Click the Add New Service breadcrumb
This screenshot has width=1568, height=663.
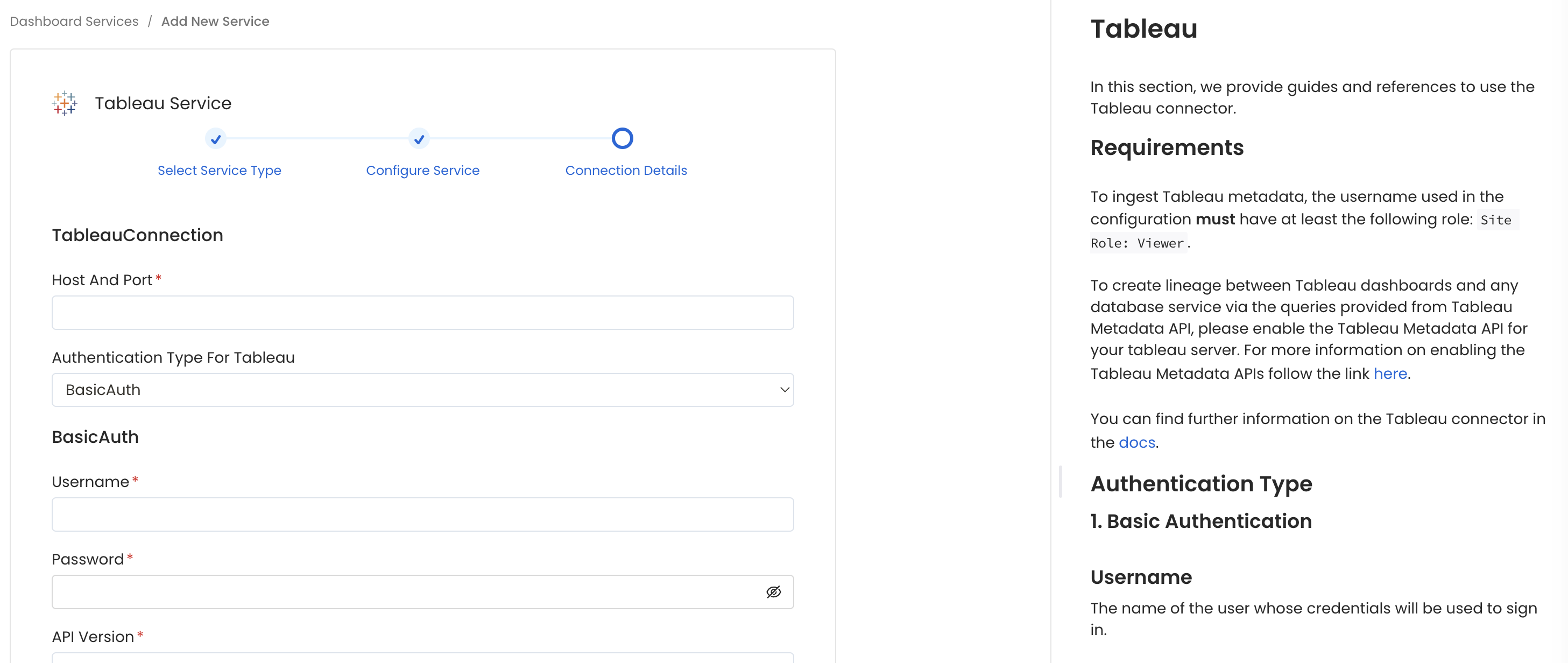[215, 22]
